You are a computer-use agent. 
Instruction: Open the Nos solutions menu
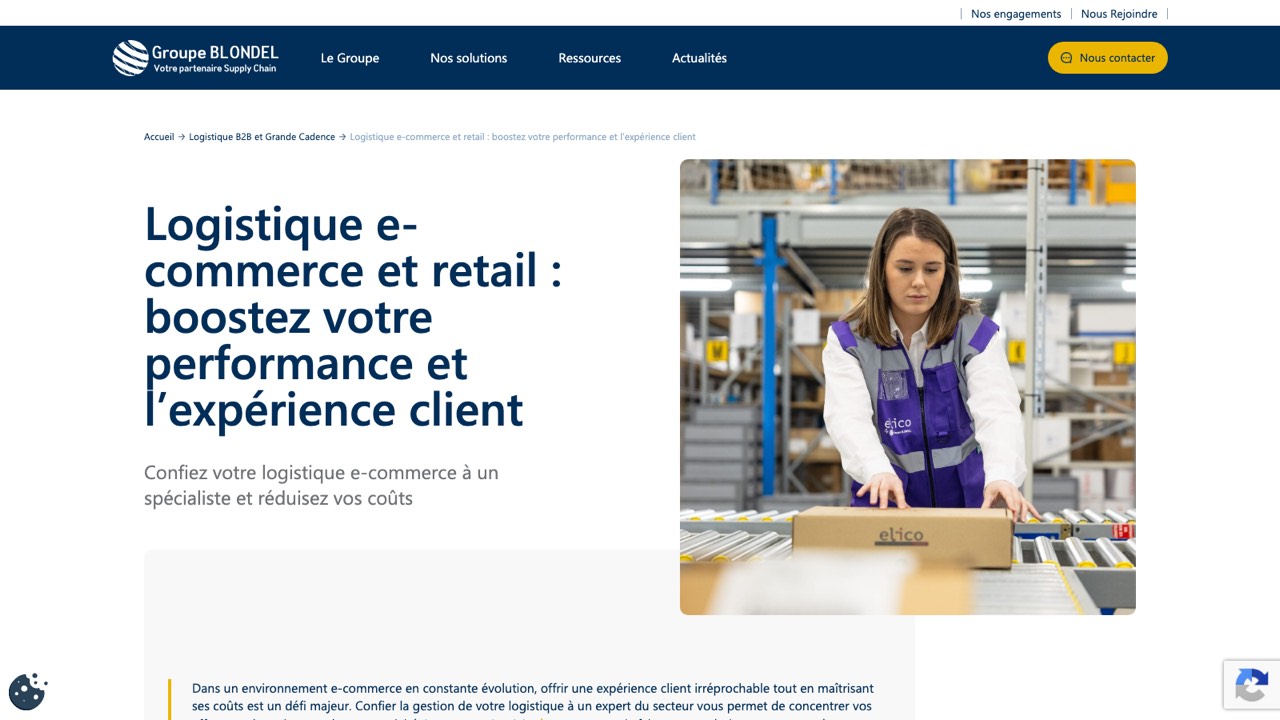[469, 58]
